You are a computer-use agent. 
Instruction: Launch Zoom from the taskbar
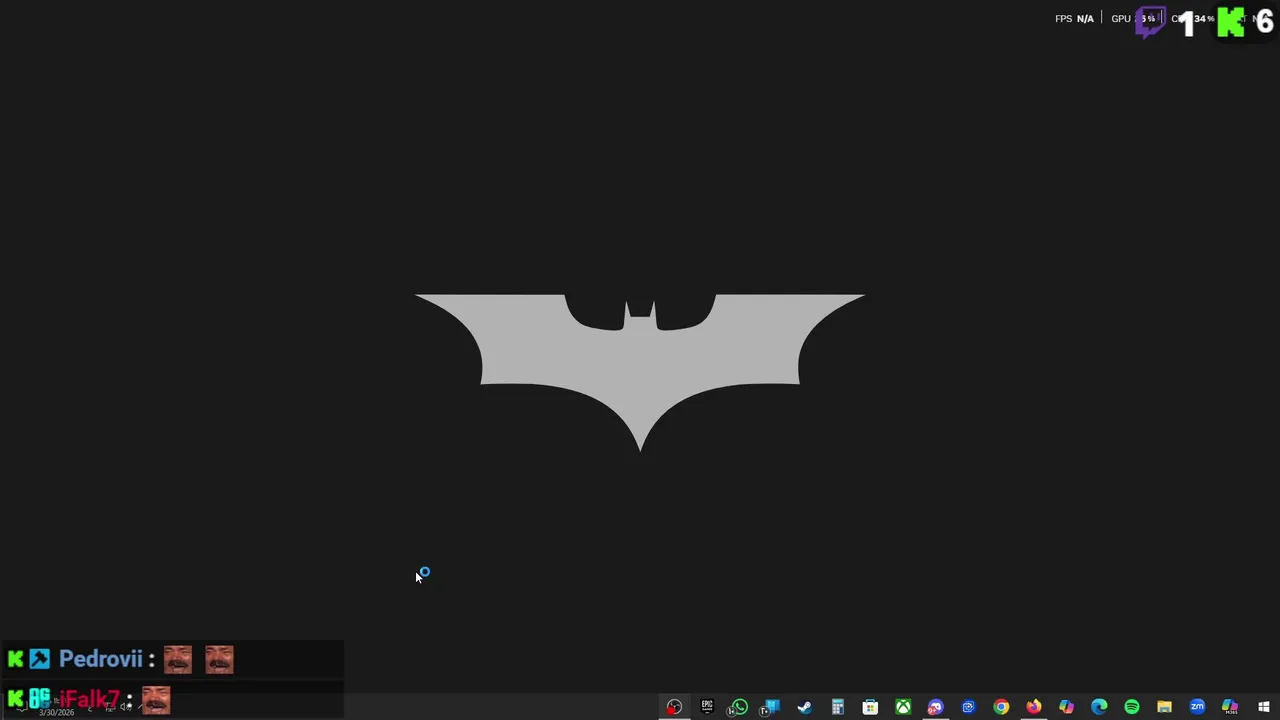click(x=1197, y=707)
